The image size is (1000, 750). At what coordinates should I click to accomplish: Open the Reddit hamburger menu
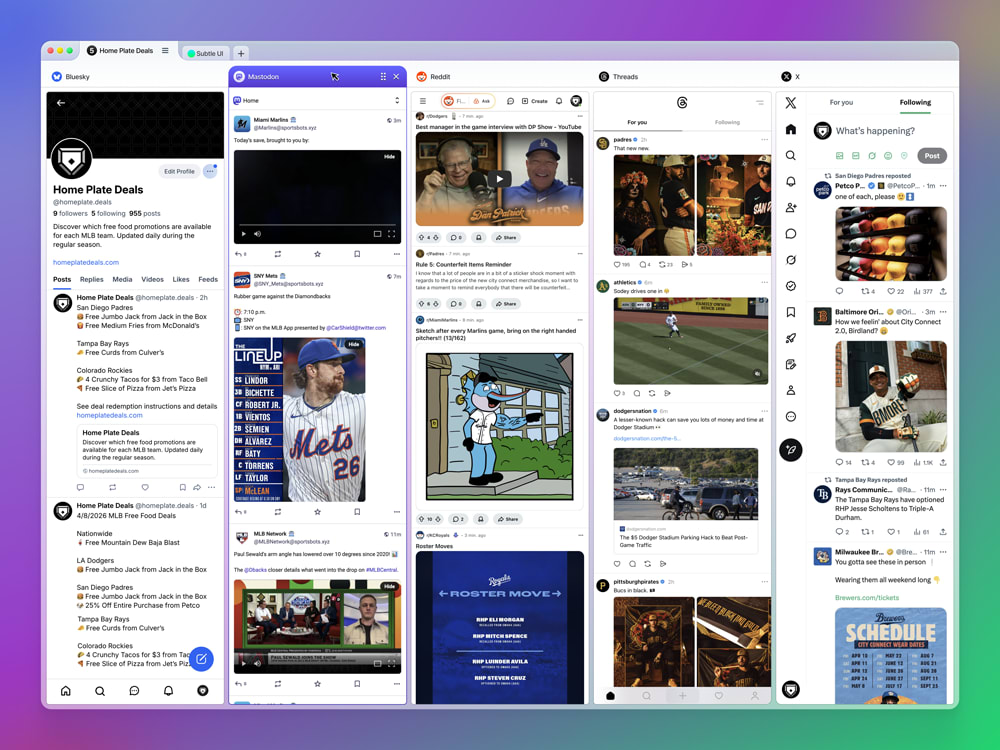[x=423, y=101]
